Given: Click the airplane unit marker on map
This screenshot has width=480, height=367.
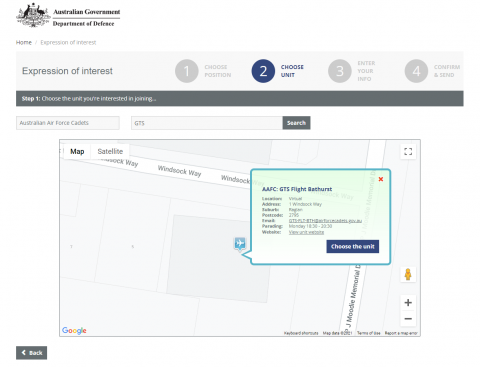Looking at the screenshot, I should click(x=240, y=244).
